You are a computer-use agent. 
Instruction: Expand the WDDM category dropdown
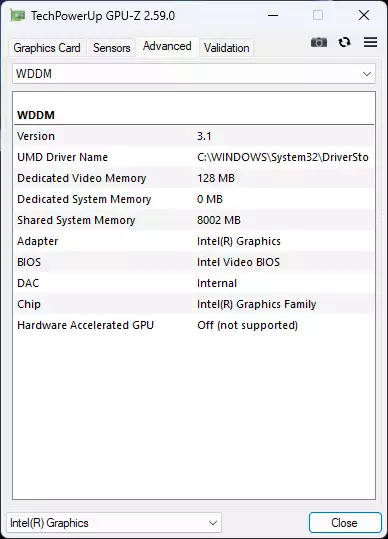pyautogui.click(x=194, y=74)
